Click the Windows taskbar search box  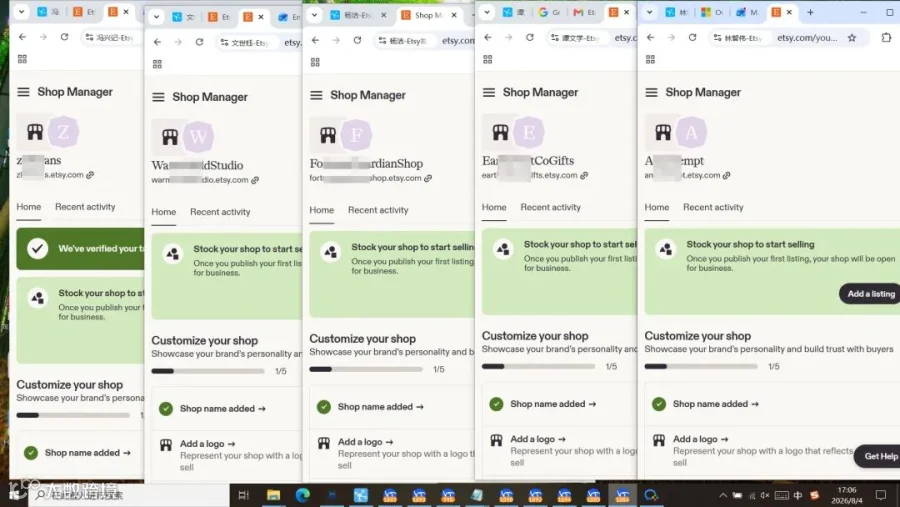129,495
